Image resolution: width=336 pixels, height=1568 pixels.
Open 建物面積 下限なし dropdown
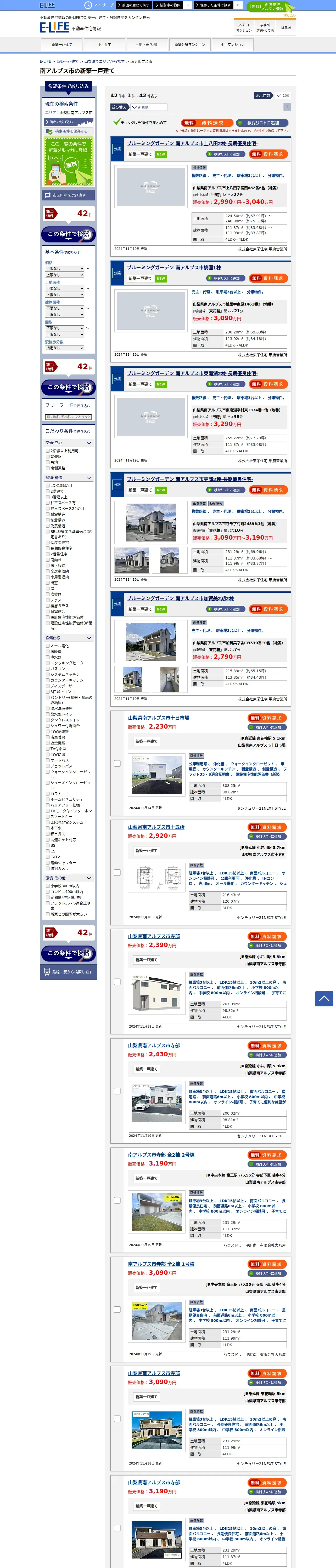[x=65, y=308]
